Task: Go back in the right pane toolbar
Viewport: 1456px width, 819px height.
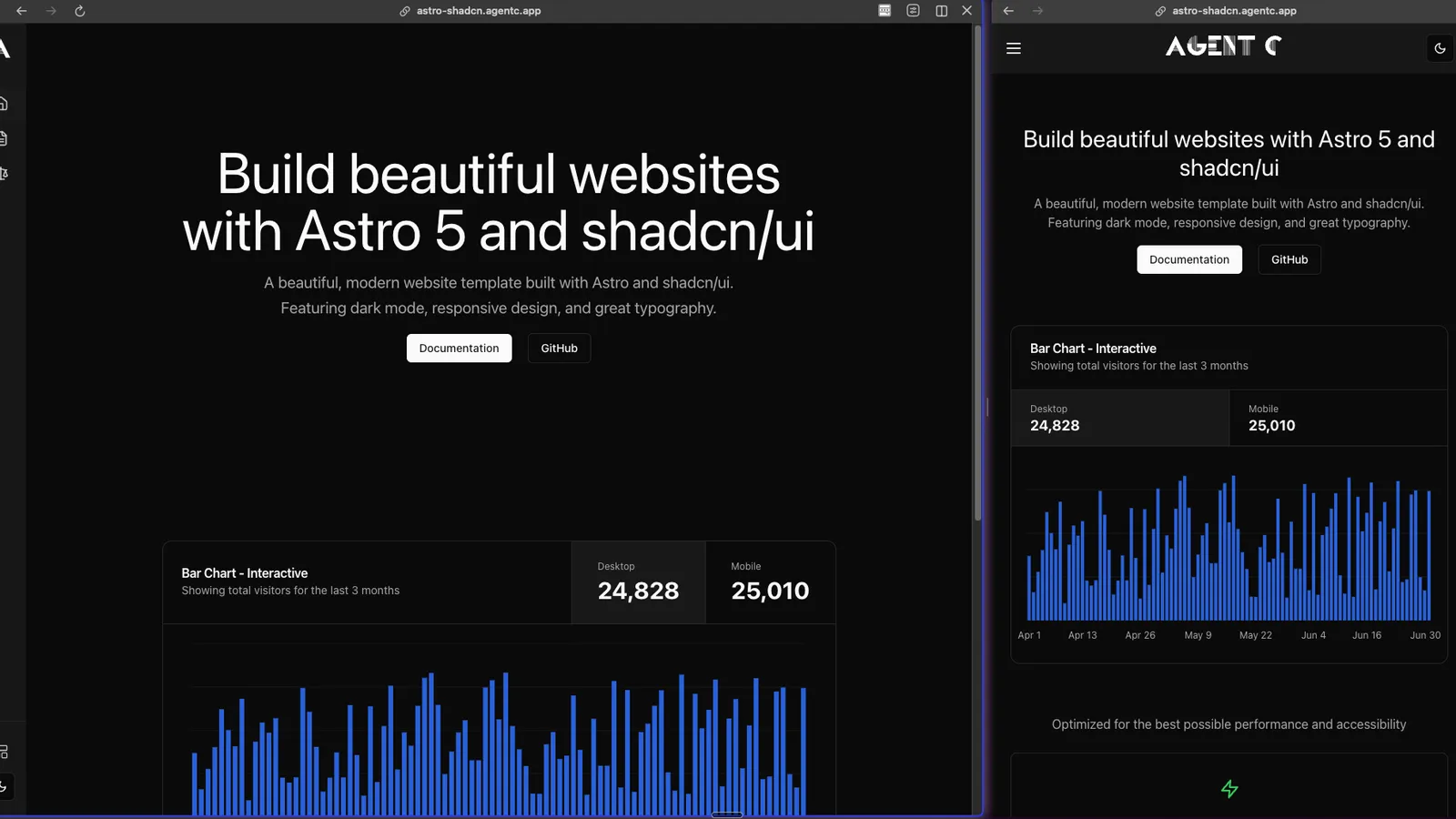Action: 1008,11
